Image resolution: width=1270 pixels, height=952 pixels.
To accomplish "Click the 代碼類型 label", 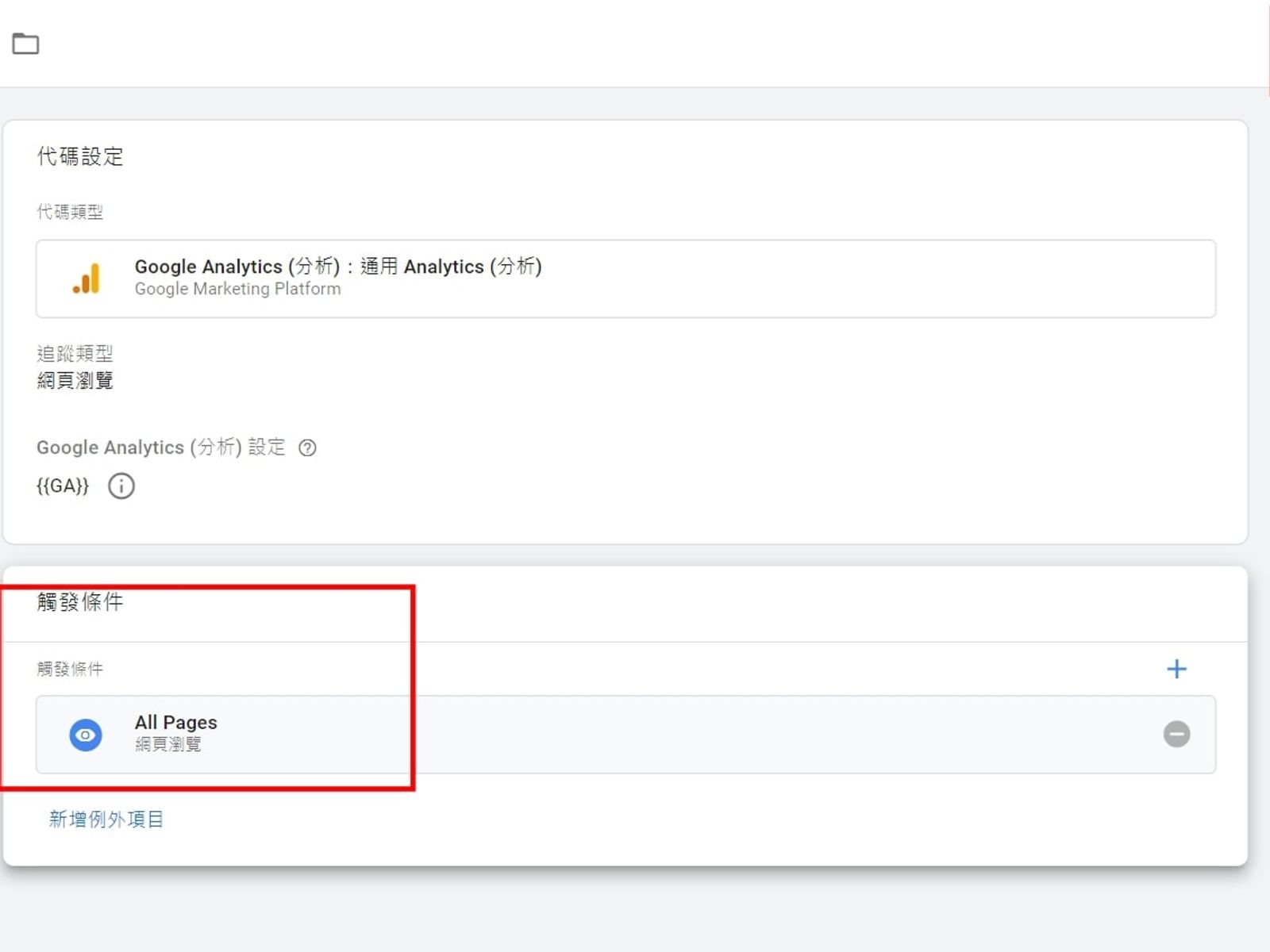I will point(70,212).
